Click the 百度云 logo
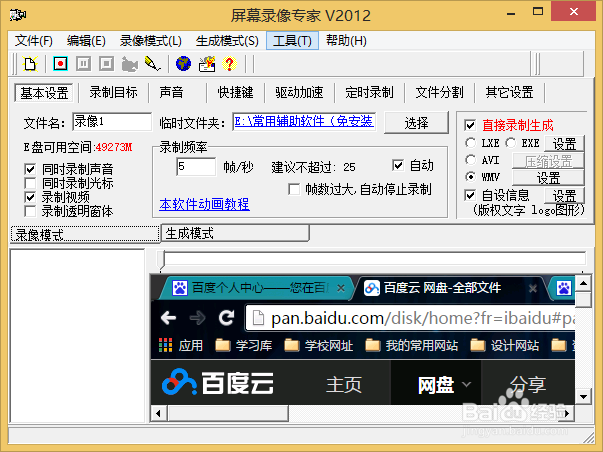 [x=218, y=382]
